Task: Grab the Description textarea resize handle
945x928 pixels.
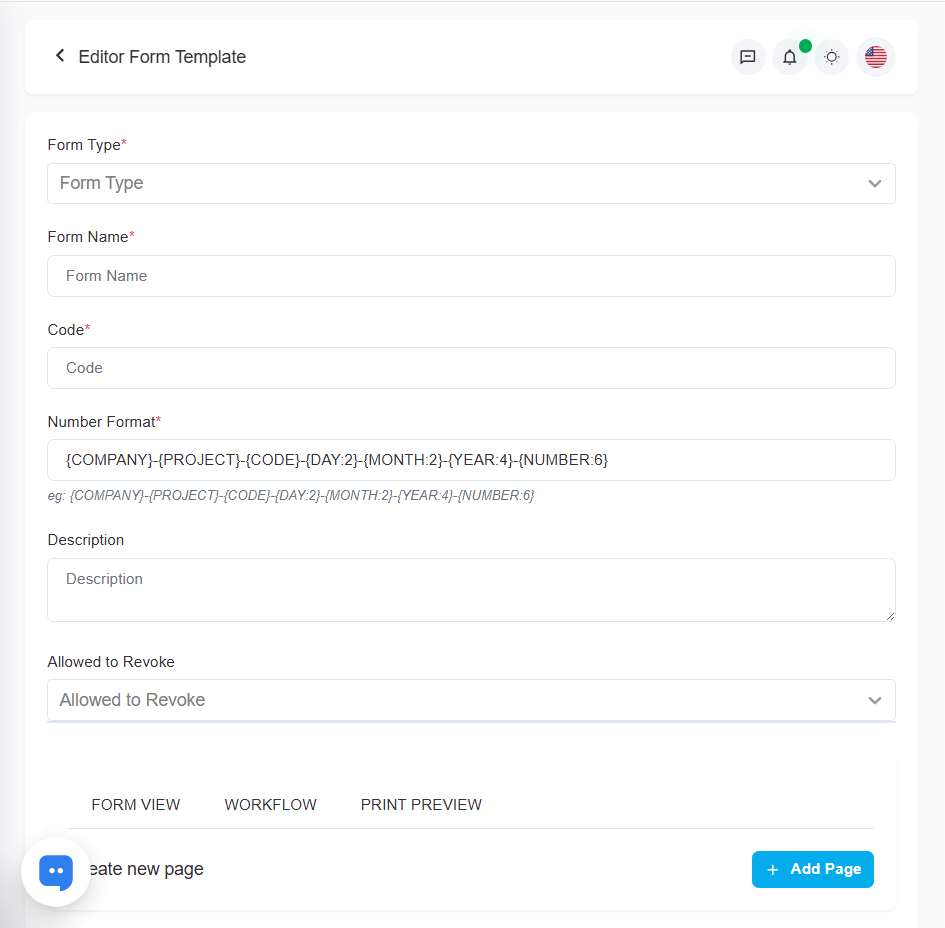Action: [889, 616]
